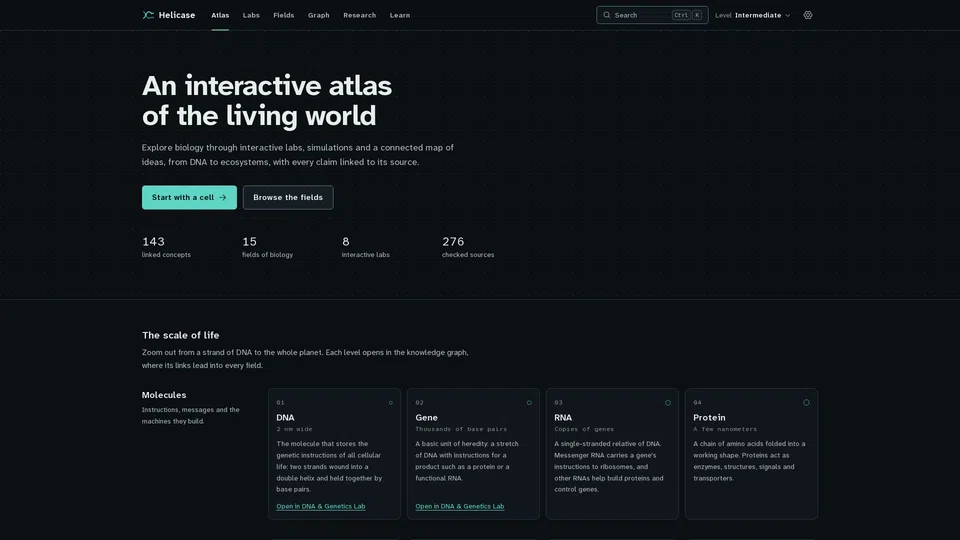Image resolution: width=960 pixels, height=540 pixels.
Task: Click Browse the fields button
Action: point(288,197)
